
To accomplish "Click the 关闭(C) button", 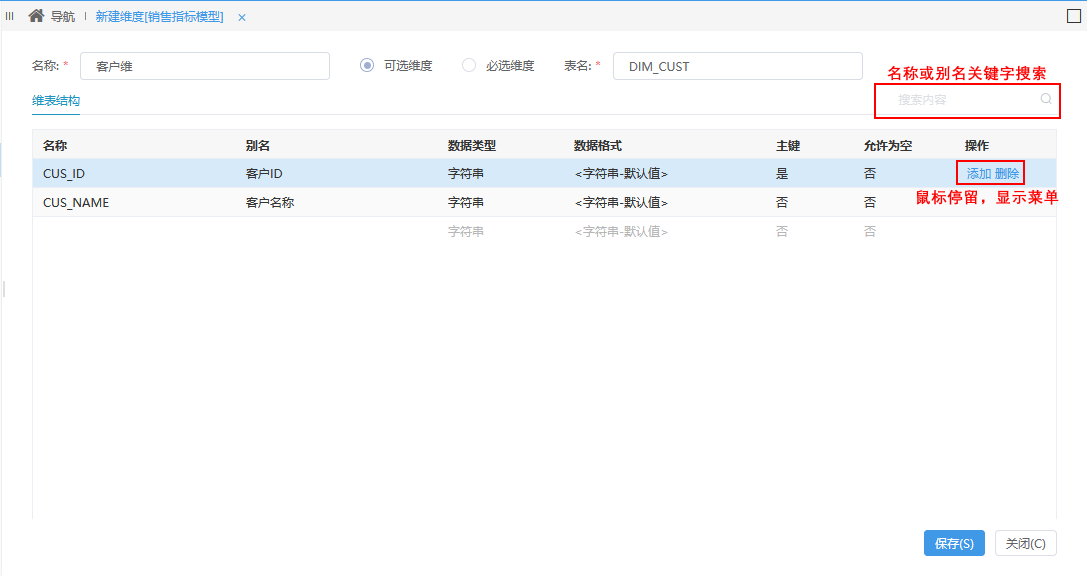I will click(1025, 543).
